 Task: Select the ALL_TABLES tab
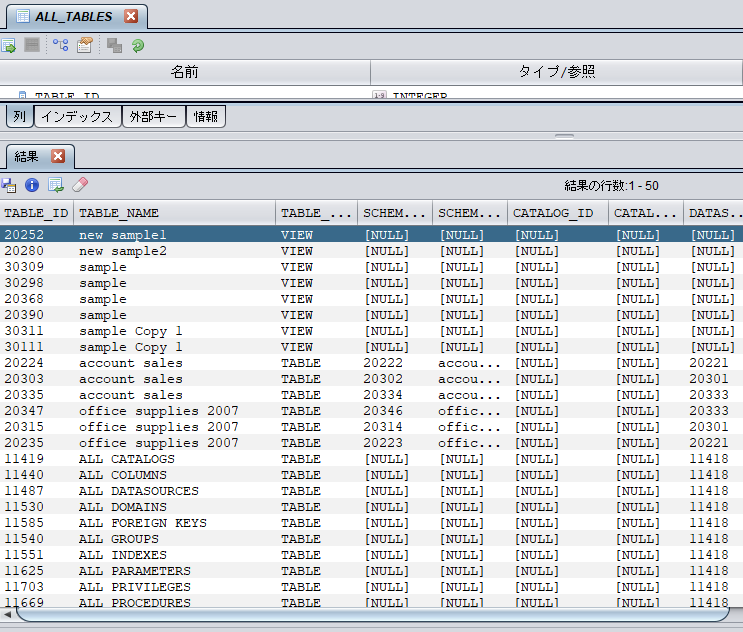73,17
